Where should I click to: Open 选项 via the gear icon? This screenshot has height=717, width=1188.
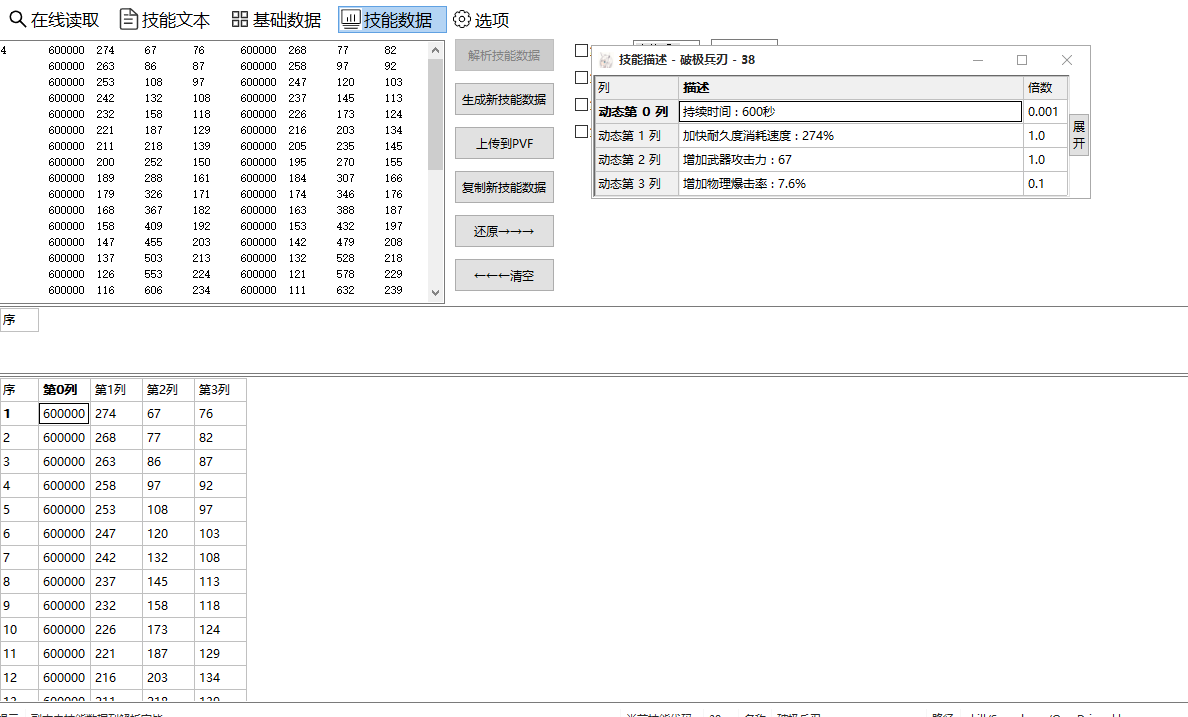tap(461, 19)
